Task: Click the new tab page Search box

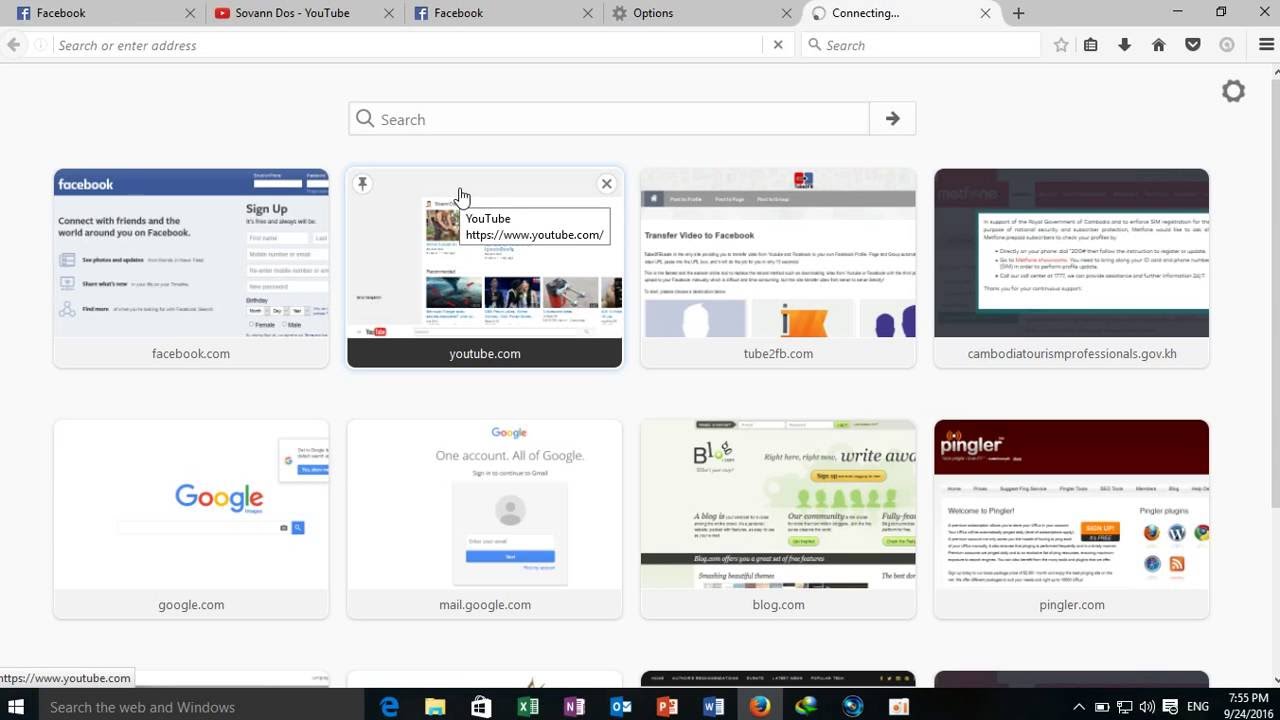Action: pos(609,119)
